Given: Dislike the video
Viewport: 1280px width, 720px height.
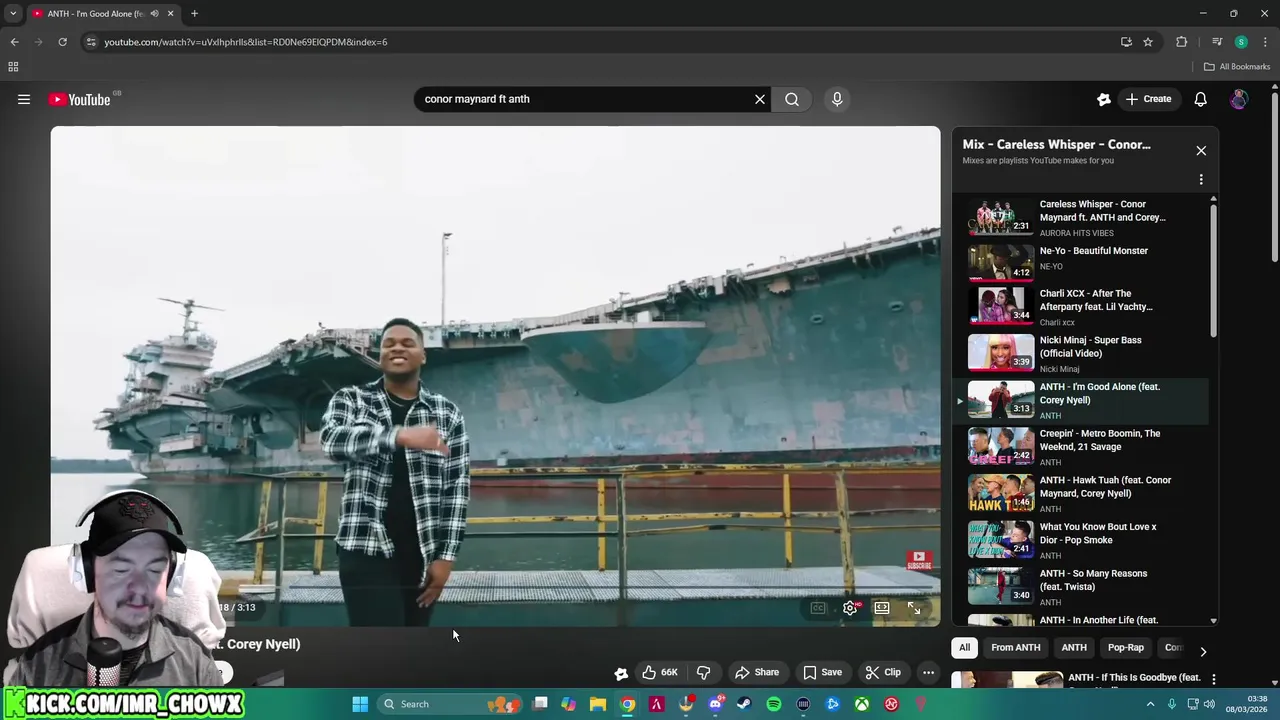Looking at the screenshot, I should tap(703, 673).
